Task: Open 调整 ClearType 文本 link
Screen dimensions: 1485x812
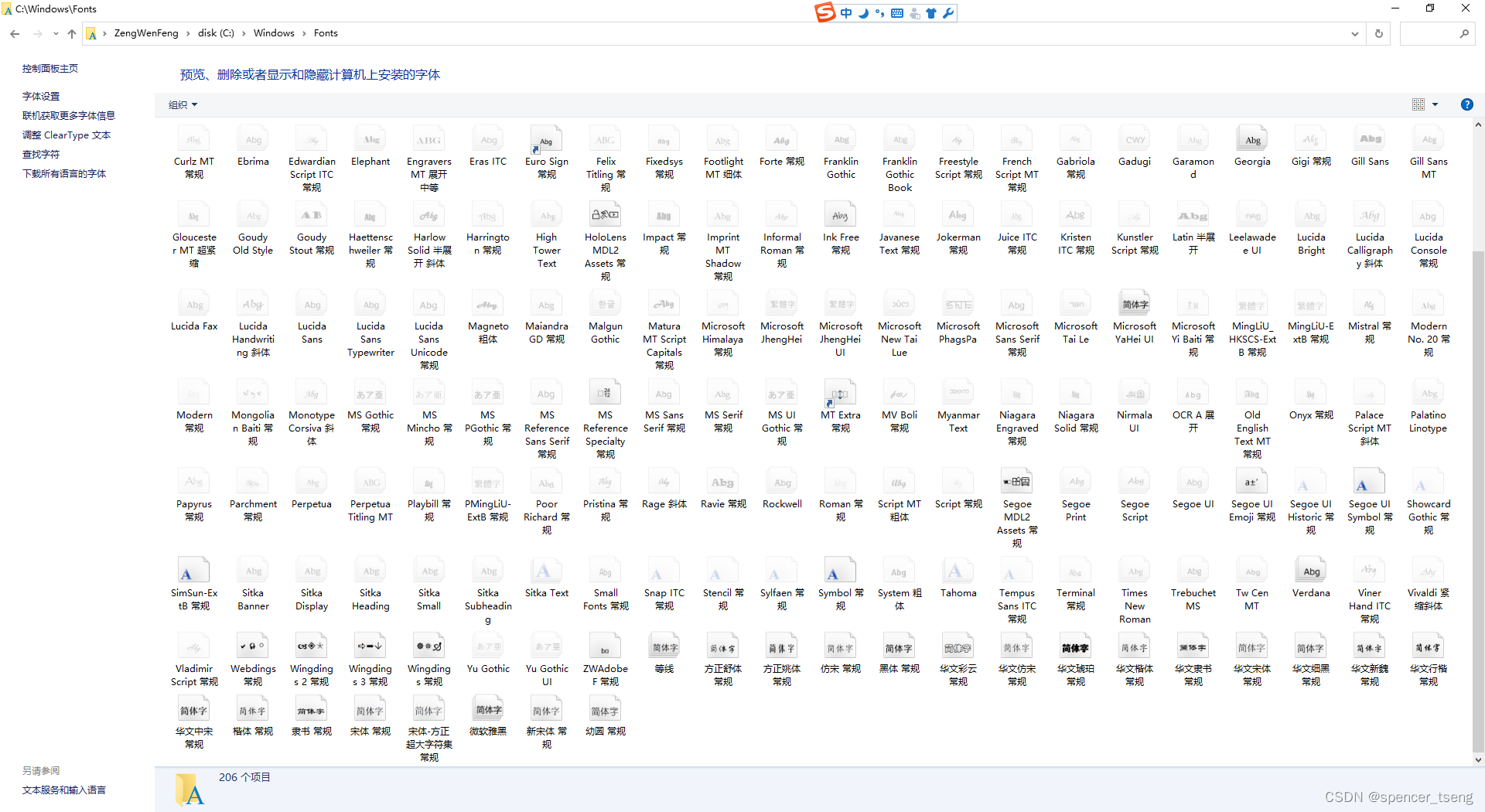Action: 67,135
